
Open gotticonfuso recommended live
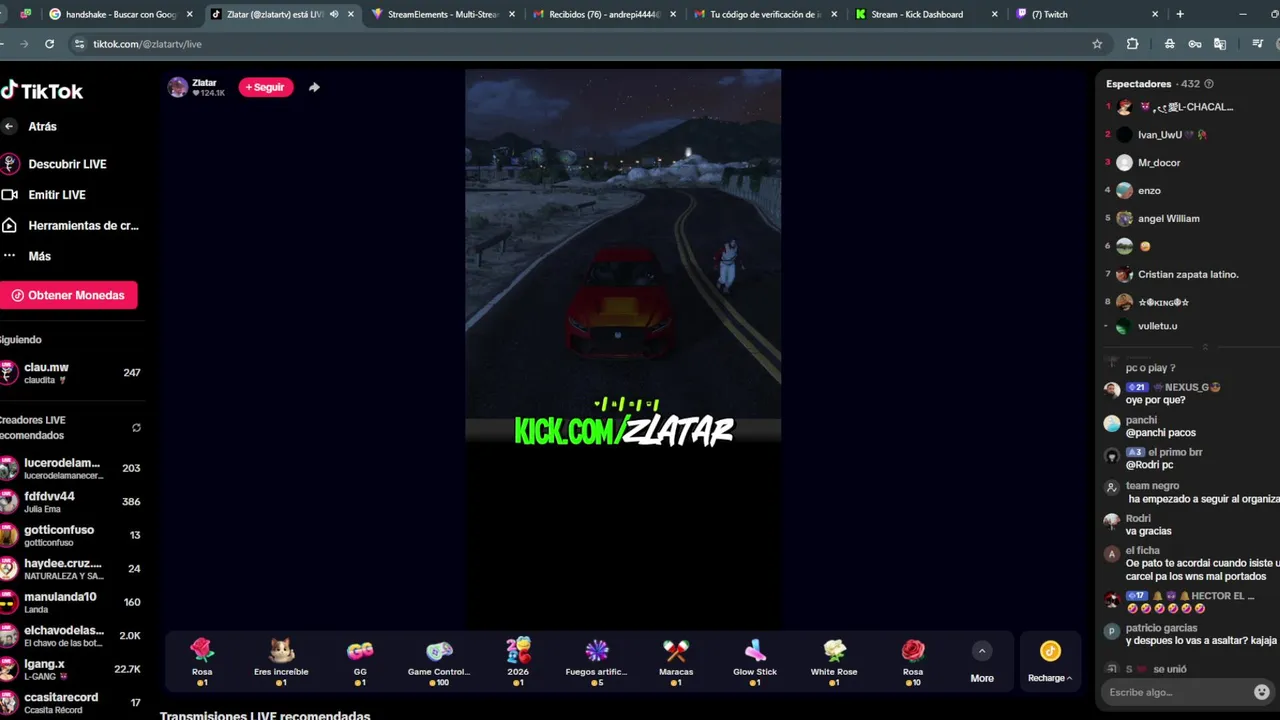point(70,536)
